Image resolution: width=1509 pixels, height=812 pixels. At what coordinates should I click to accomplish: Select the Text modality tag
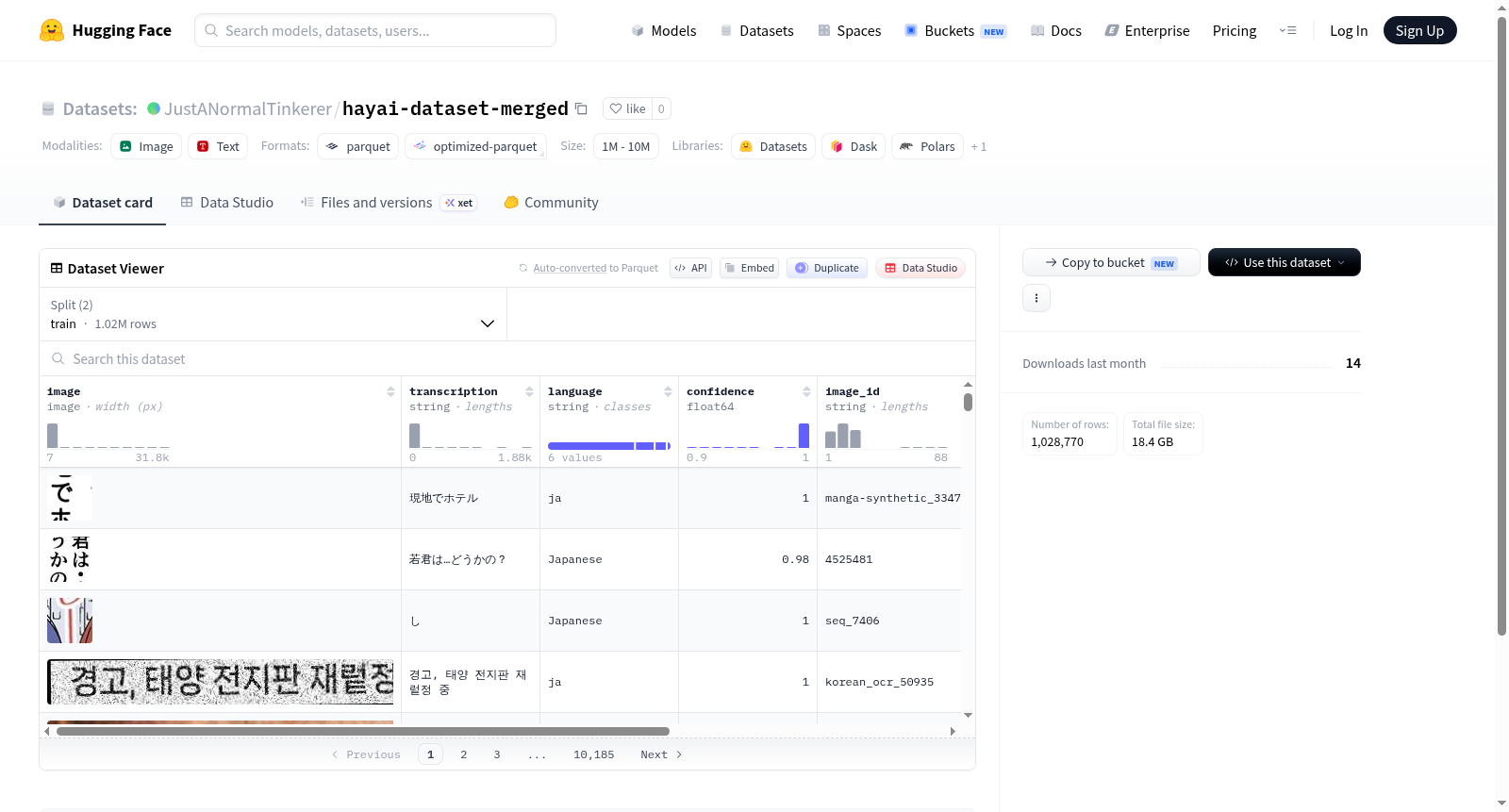click(x=218, y=146)
